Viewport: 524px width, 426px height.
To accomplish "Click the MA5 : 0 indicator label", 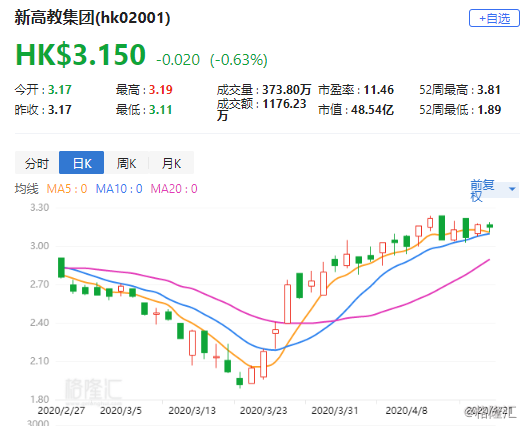I will click(67, 189).
